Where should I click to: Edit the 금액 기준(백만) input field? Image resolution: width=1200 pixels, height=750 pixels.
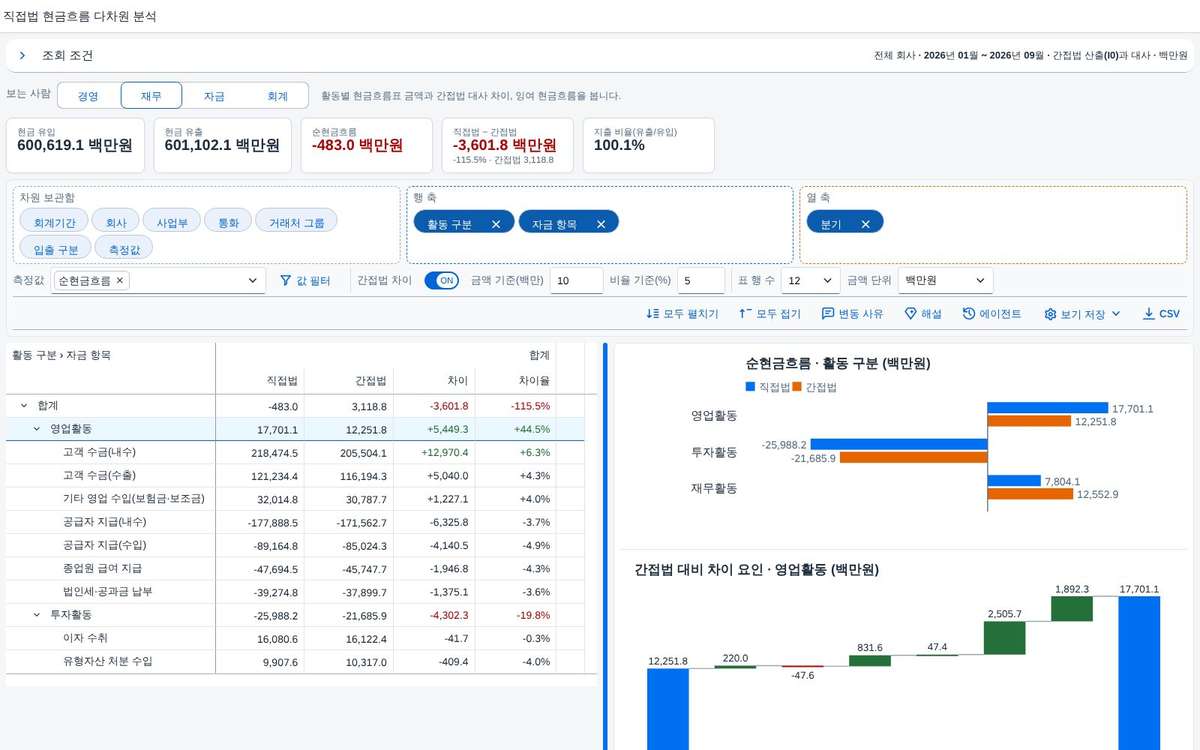pyautogui.click(x=576, y=281)
